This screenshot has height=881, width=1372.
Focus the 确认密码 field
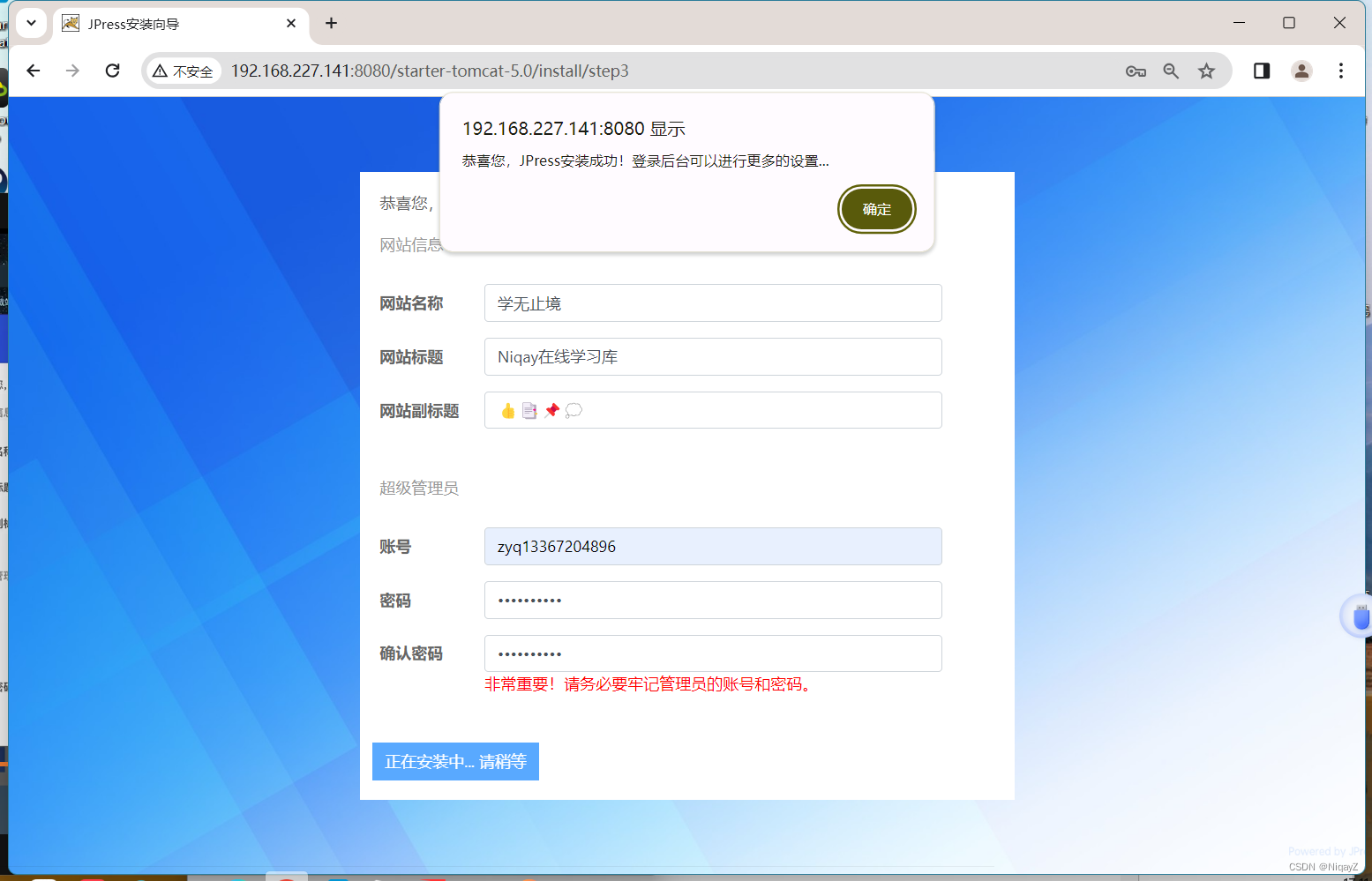point(713,653)
